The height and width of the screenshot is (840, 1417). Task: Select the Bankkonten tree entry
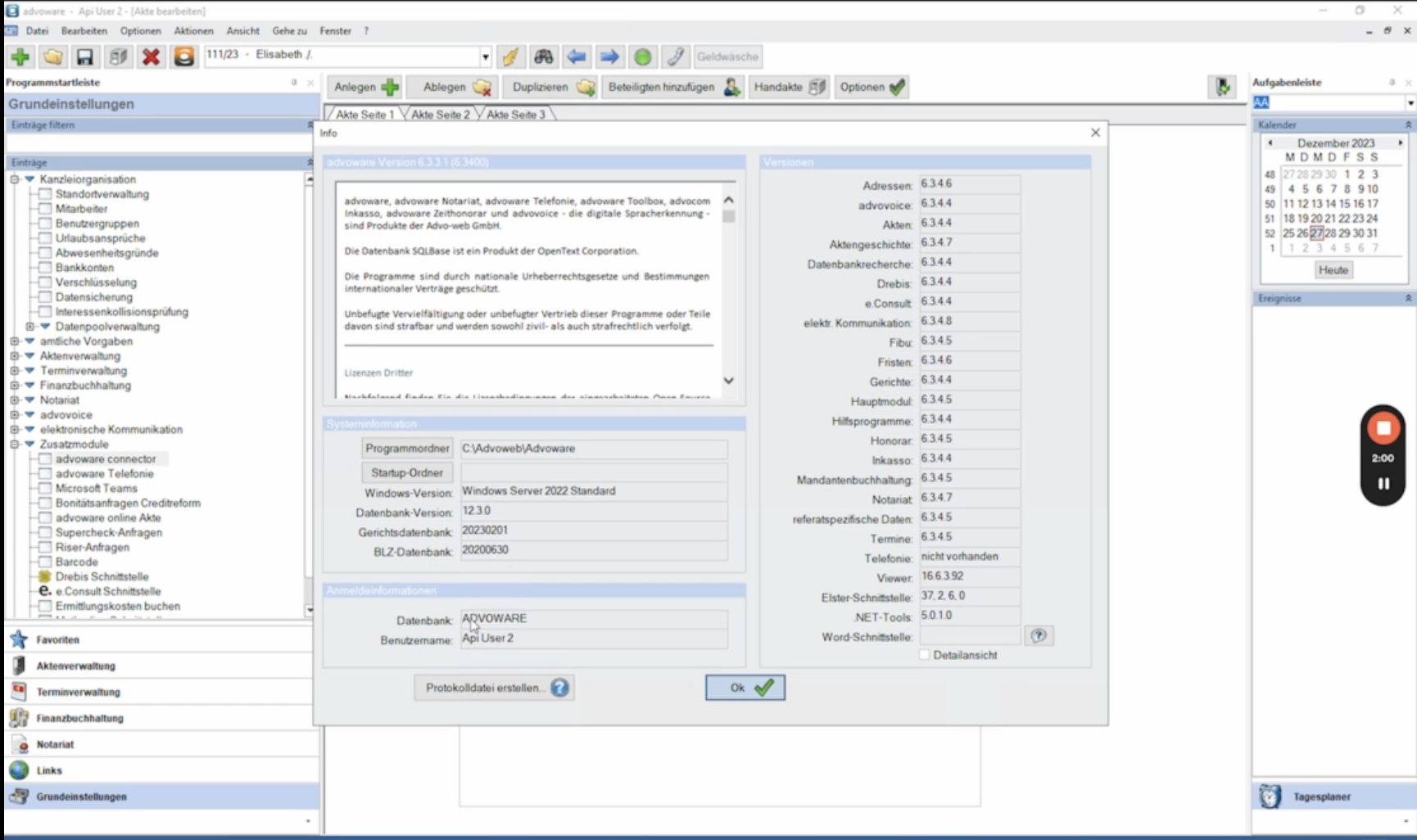(84, 268)
